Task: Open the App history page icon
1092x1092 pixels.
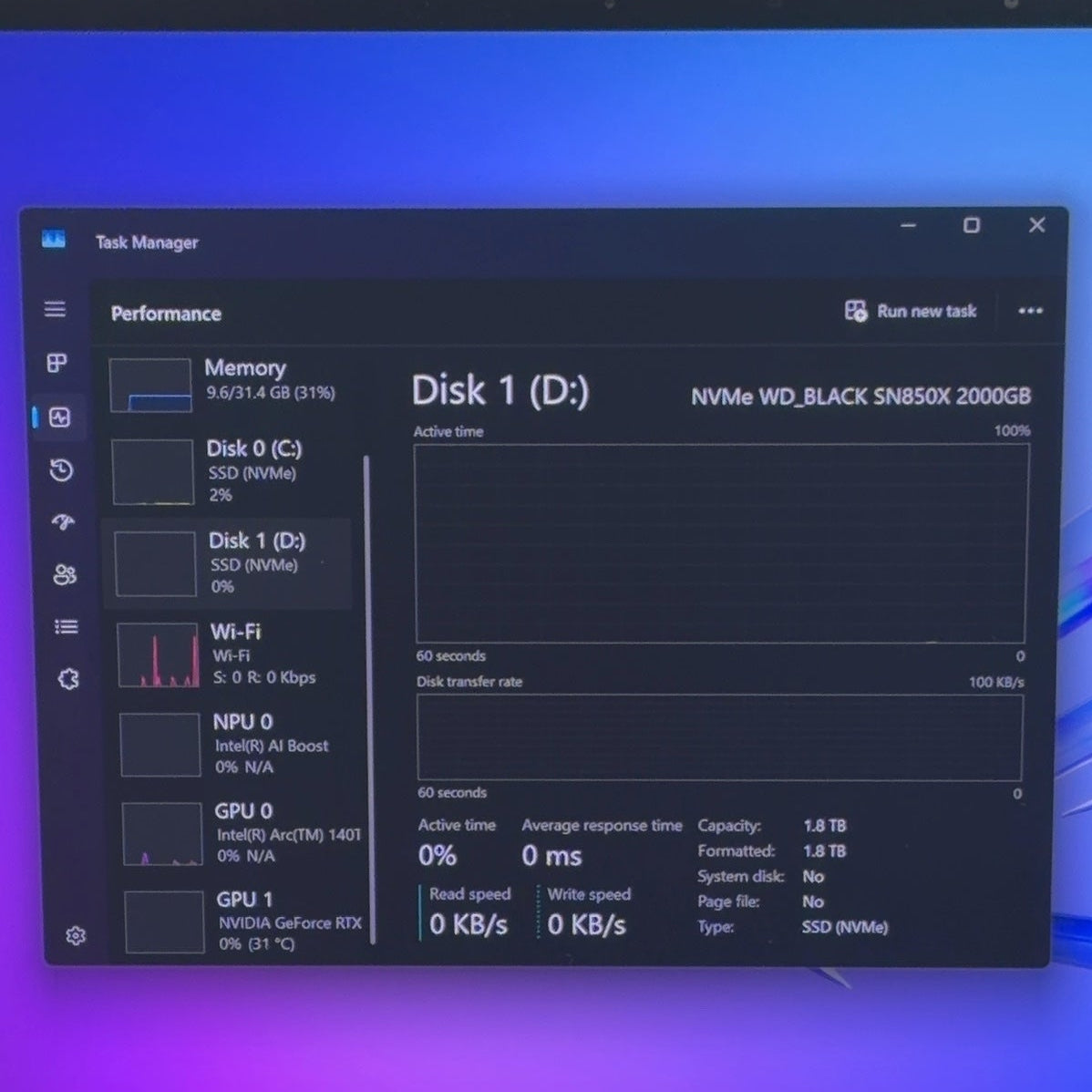Action: [x=61, y=470]
